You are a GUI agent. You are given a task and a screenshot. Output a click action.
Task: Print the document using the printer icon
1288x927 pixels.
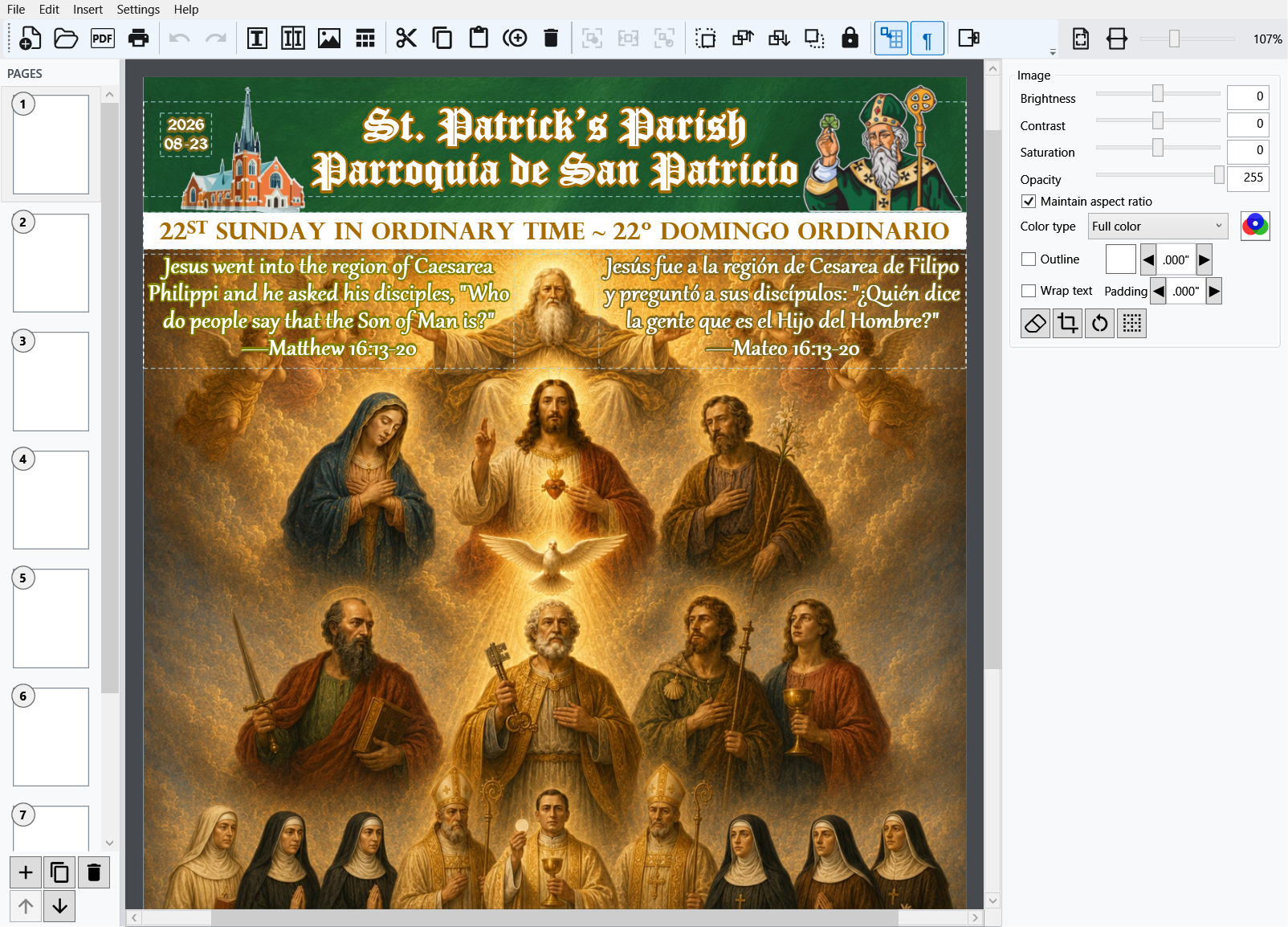tap(139, 38)
